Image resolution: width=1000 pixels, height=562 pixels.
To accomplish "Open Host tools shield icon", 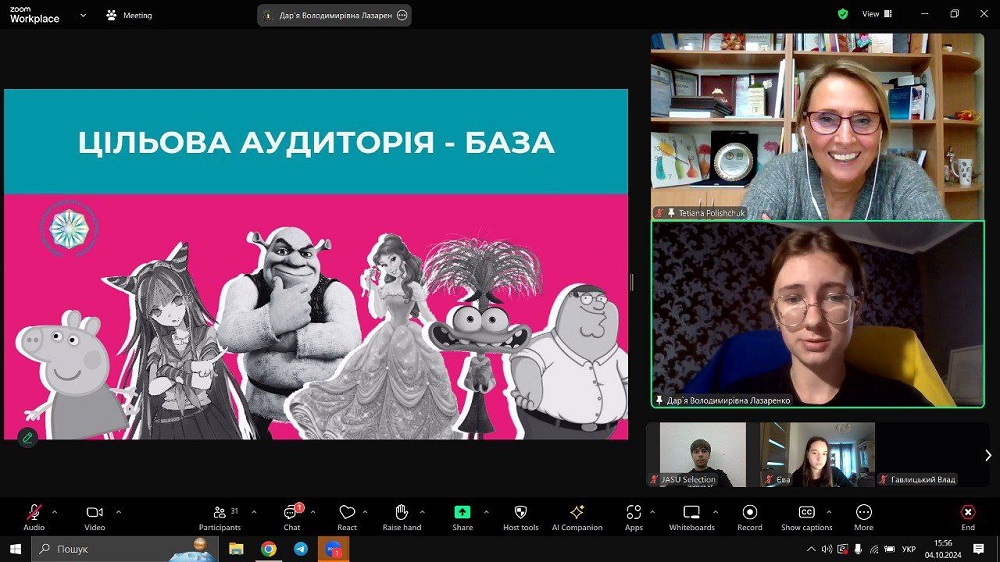I will click(x=520, y=512).
